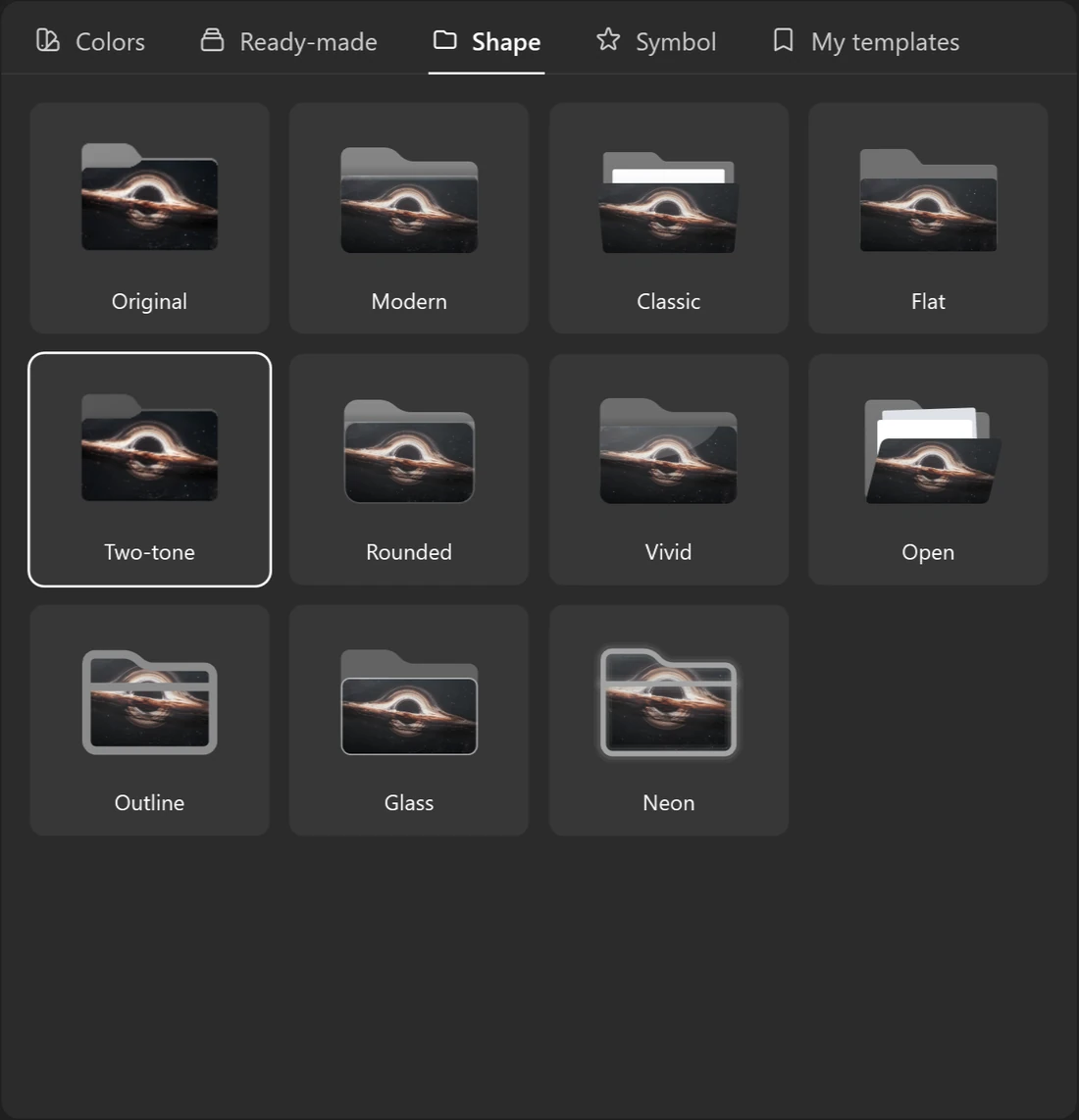This screenshot has height=1120, width=1079.
Task: Click the Open shape label
Action: coord(928,552)
